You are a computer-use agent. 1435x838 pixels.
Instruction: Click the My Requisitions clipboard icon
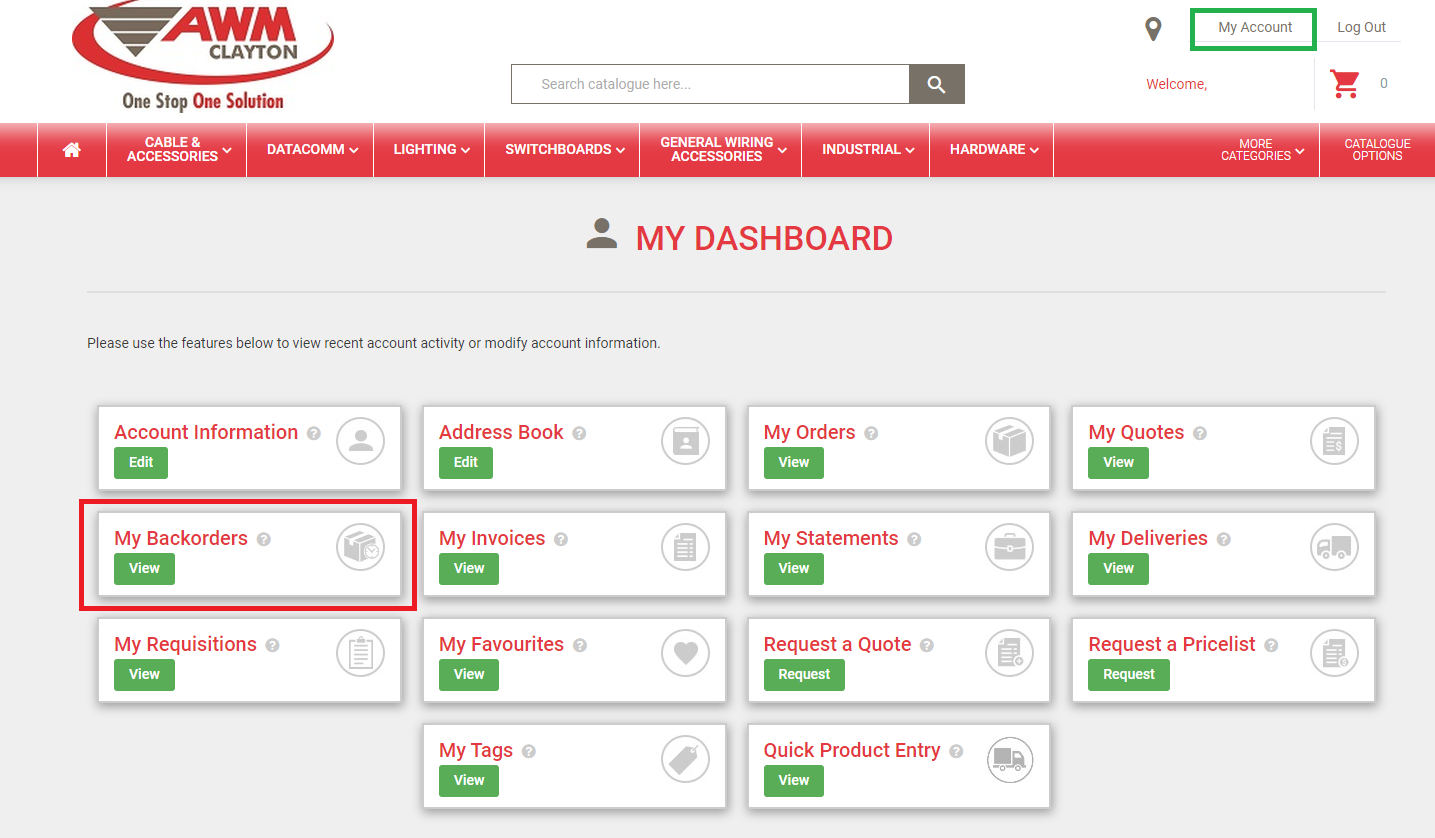tap(360, 653)
